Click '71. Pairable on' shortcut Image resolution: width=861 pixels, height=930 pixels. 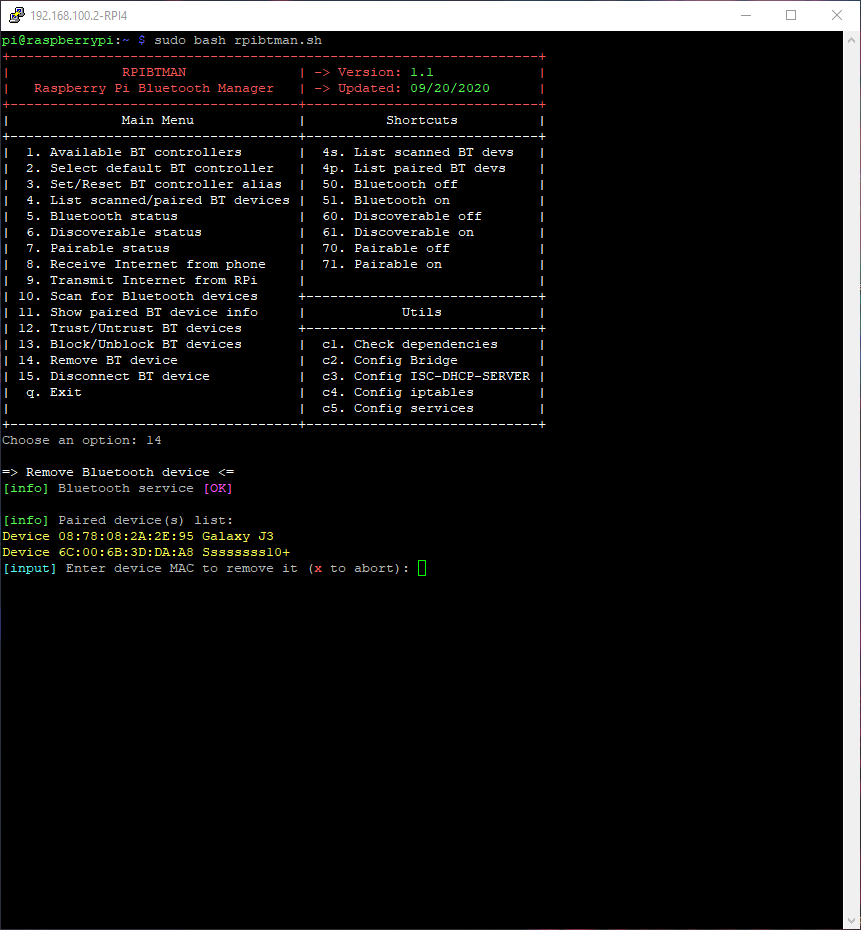click(x=382, y=265)
